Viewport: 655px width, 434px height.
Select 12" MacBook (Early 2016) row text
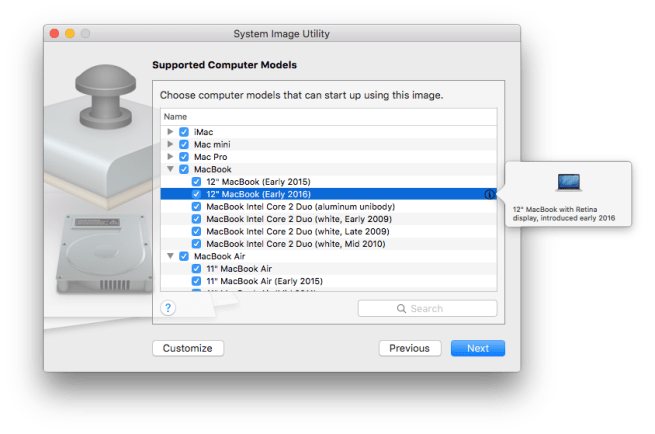pos(259,194)
